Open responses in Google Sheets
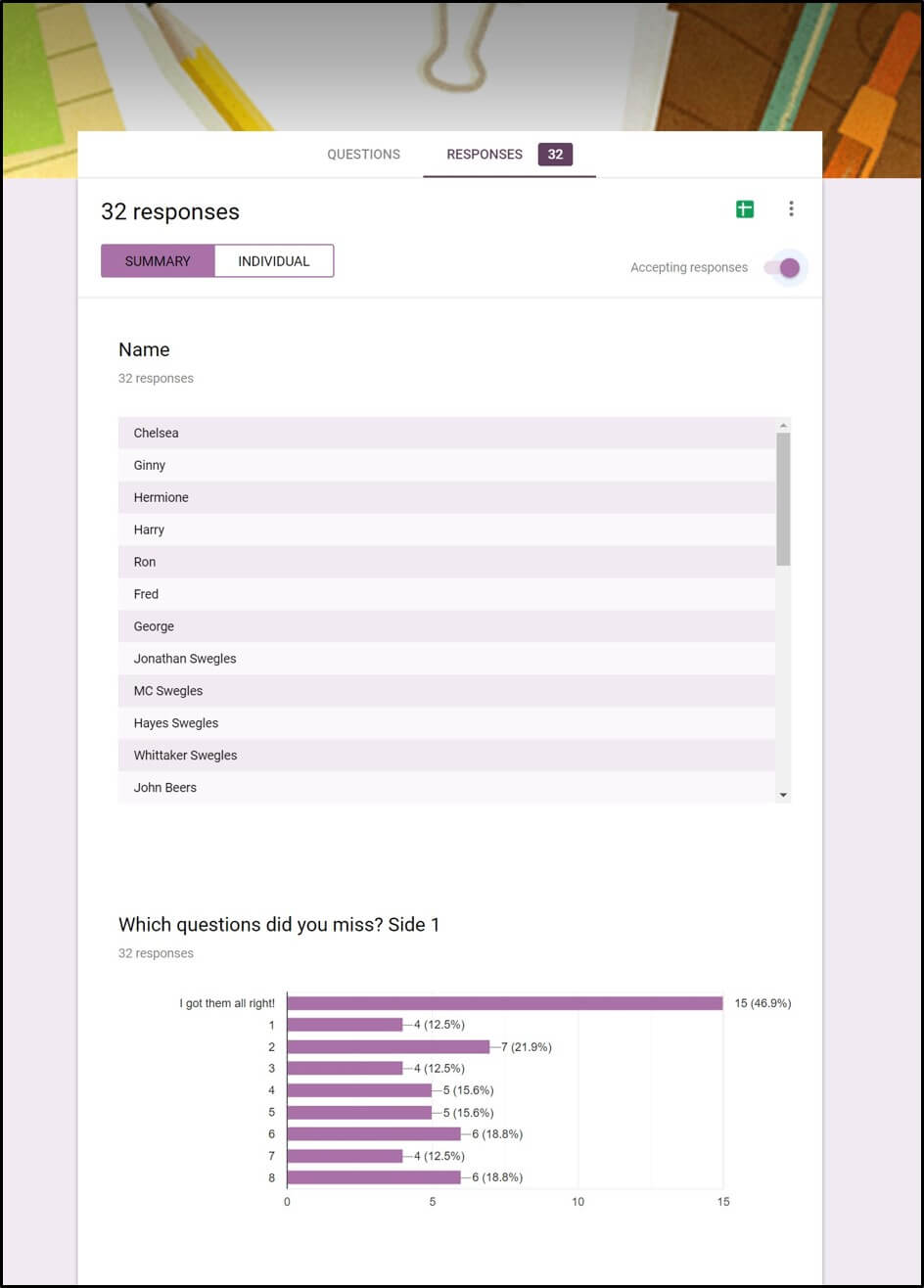The image size is (924, 1288). point(744,208)
